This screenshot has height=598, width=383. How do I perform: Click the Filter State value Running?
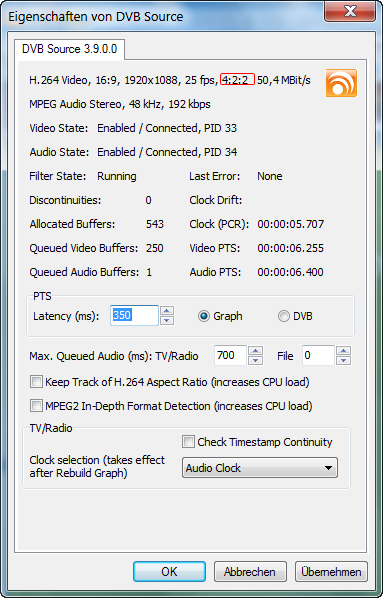116,176
